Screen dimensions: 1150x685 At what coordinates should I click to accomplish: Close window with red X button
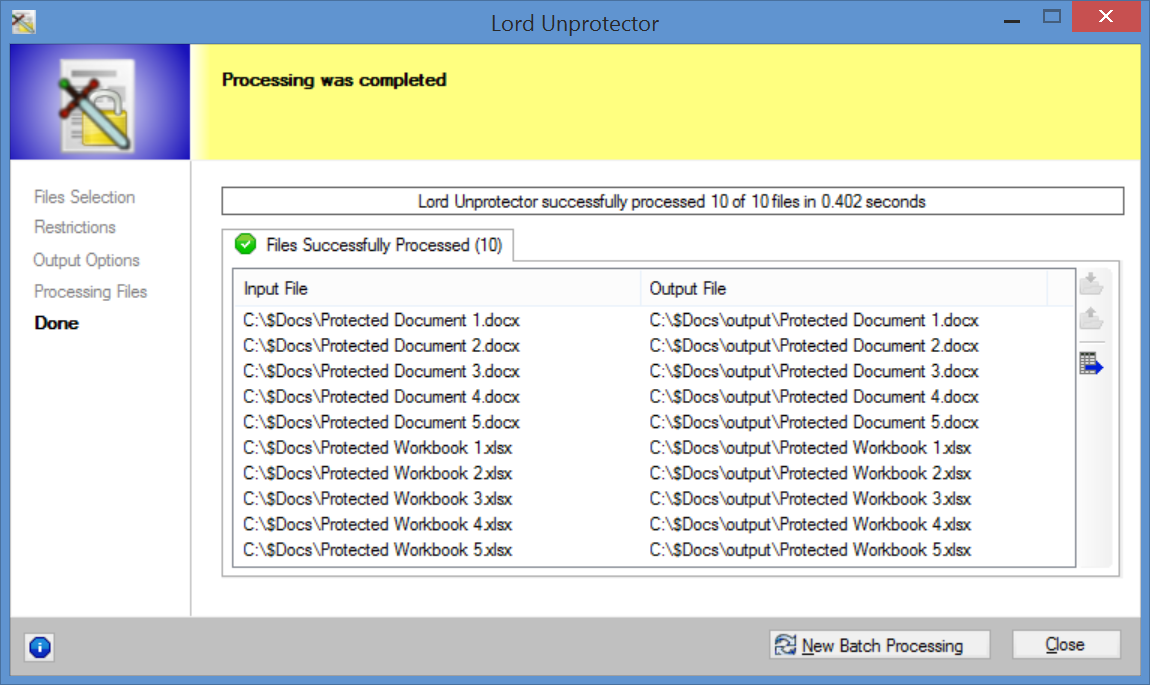point(1106,17)
